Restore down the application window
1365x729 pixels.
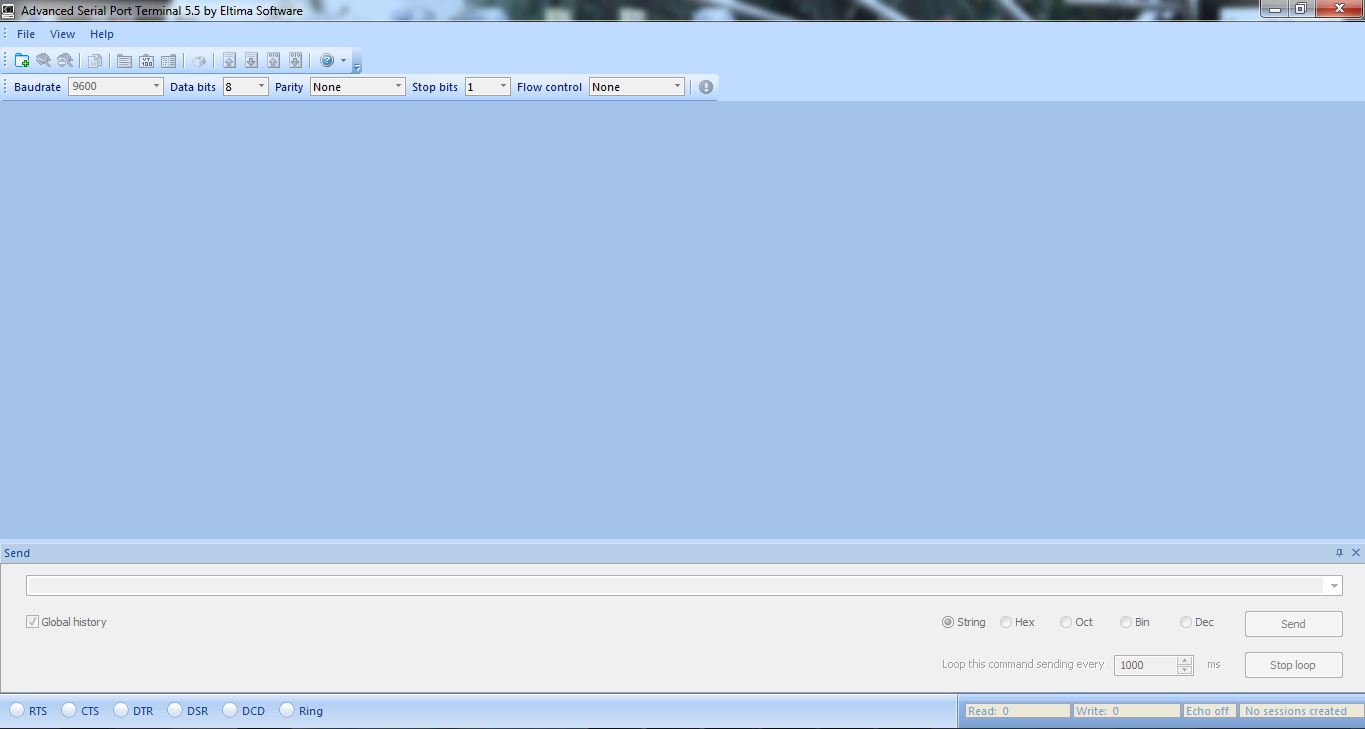[x=1301, y=9]
